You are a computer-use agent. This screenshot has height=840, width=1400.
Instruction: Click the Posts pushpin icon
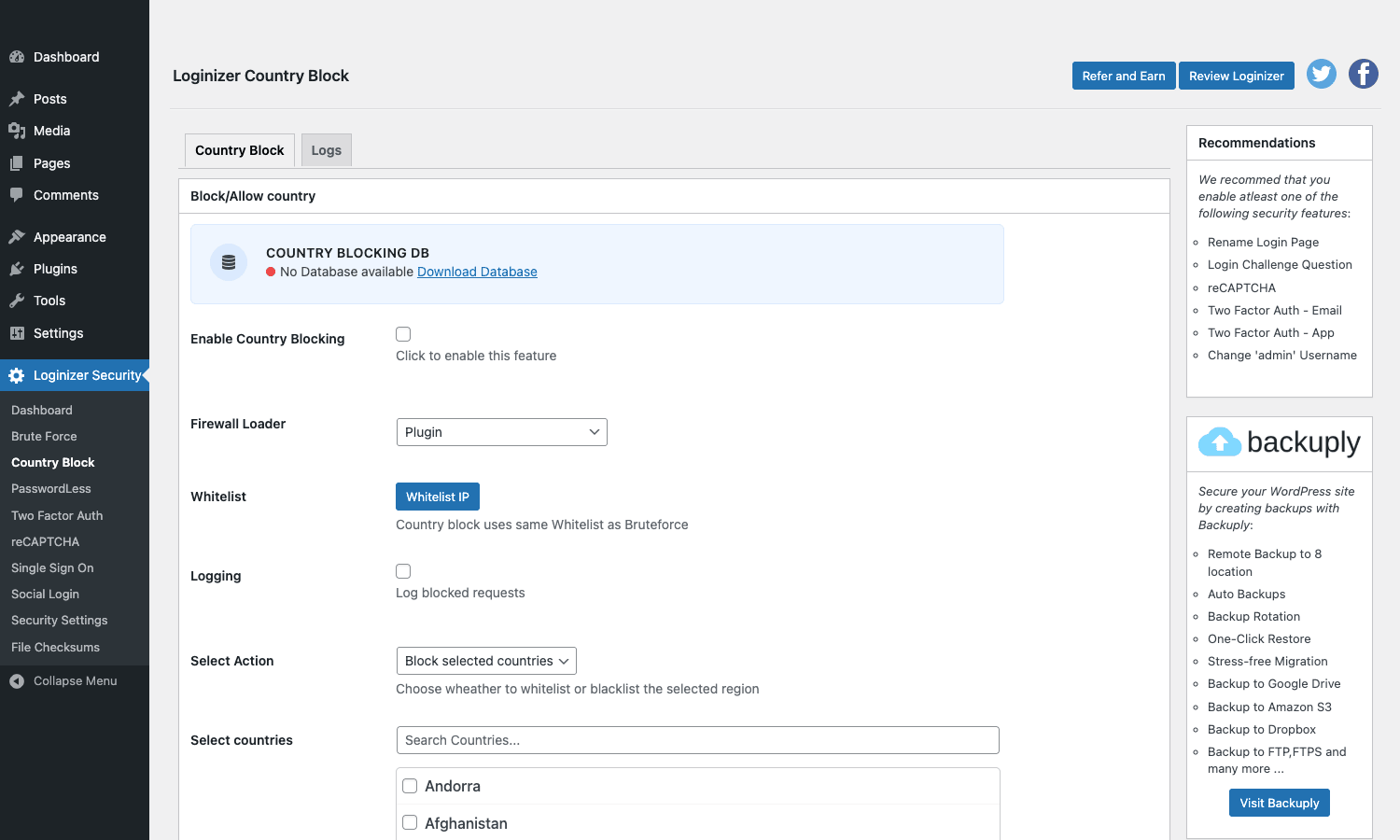click(17, 99)
